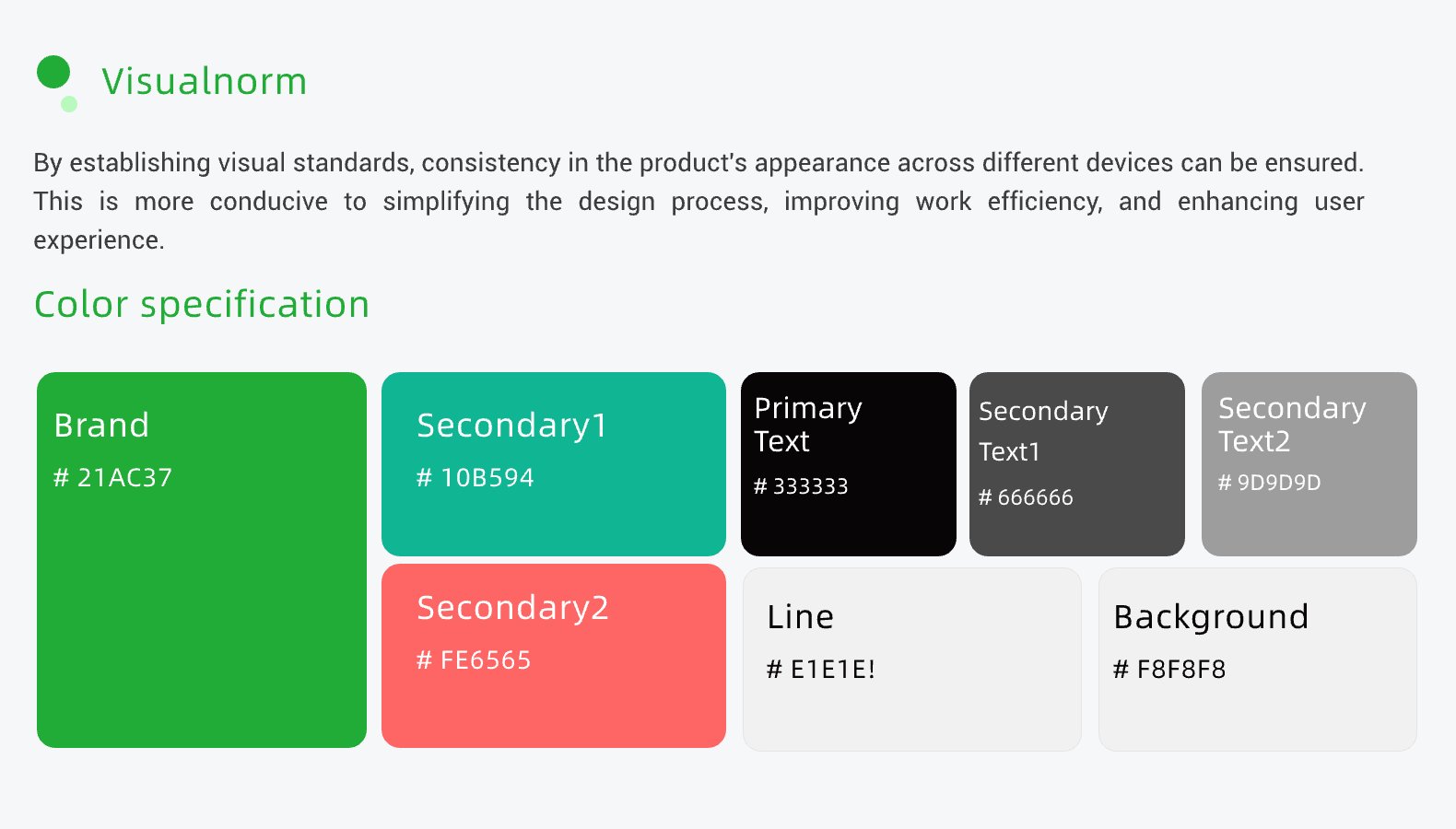This screenshot has height=829, width=1456.
Task: Select the Color specification heading
Action: 202,304
